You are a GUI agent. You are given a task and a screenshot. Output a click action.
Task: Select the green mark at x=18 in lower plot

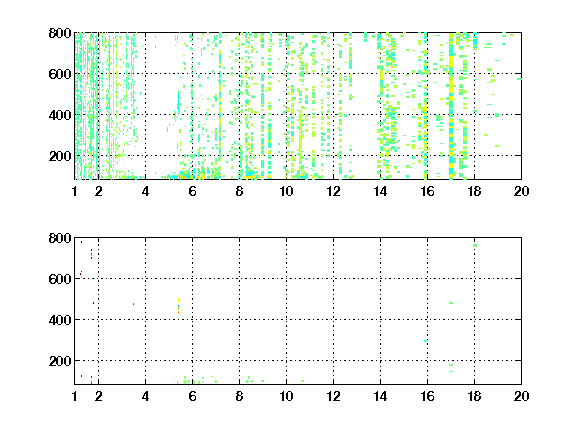[475, 245]
